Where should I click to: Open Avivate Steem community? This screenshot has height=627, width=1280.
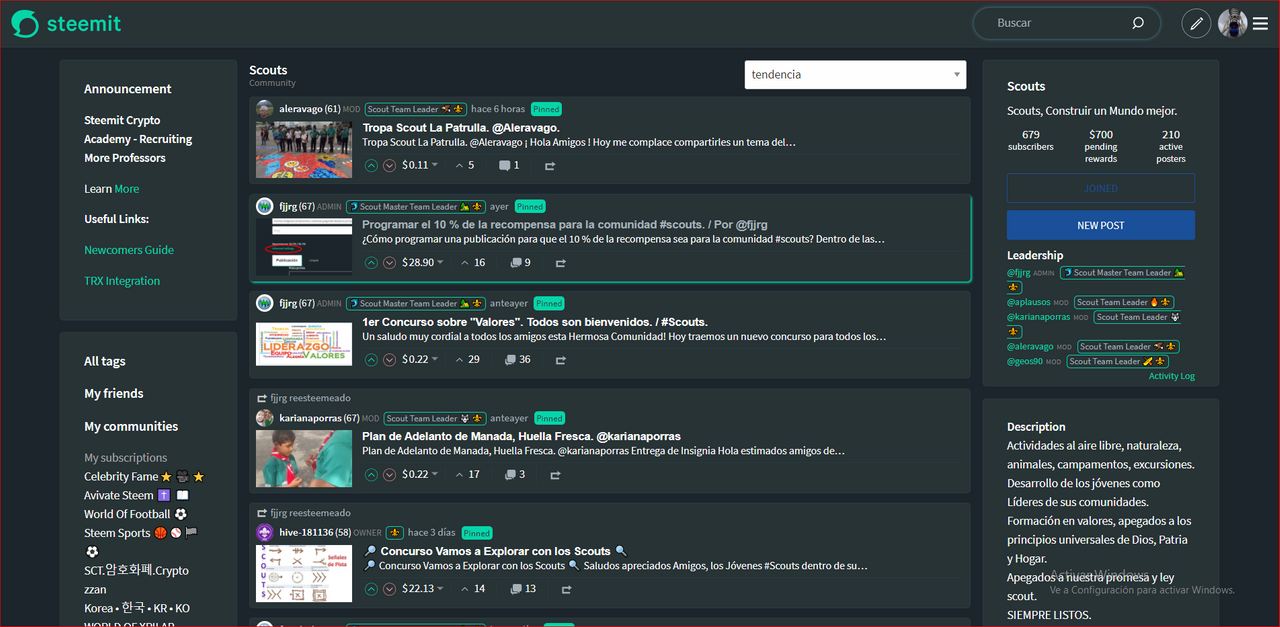[136, 496]
